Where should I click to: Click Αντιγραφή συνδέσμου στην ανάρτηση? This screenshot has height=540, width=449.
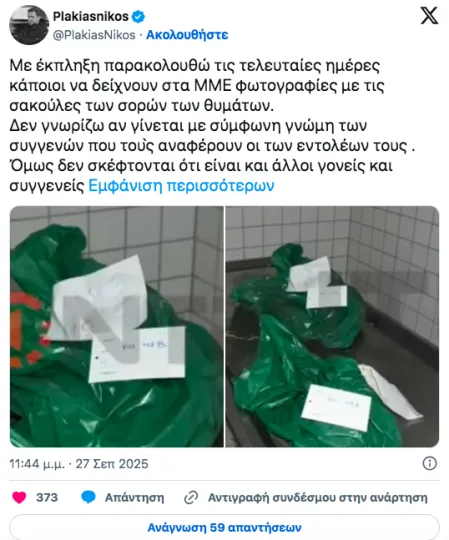point(318,498)
